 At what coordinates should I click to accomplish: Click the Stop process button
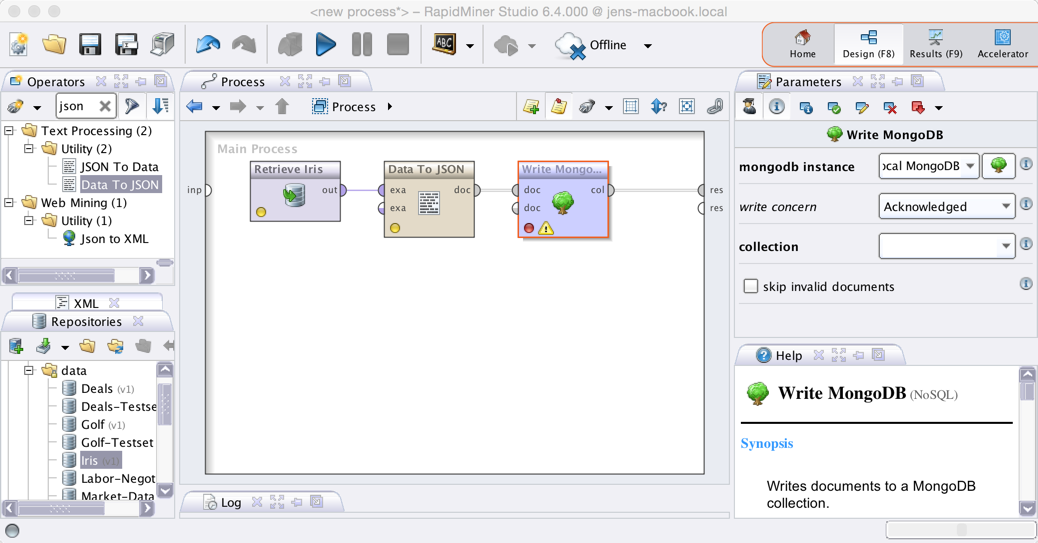(x=397, y=45)
